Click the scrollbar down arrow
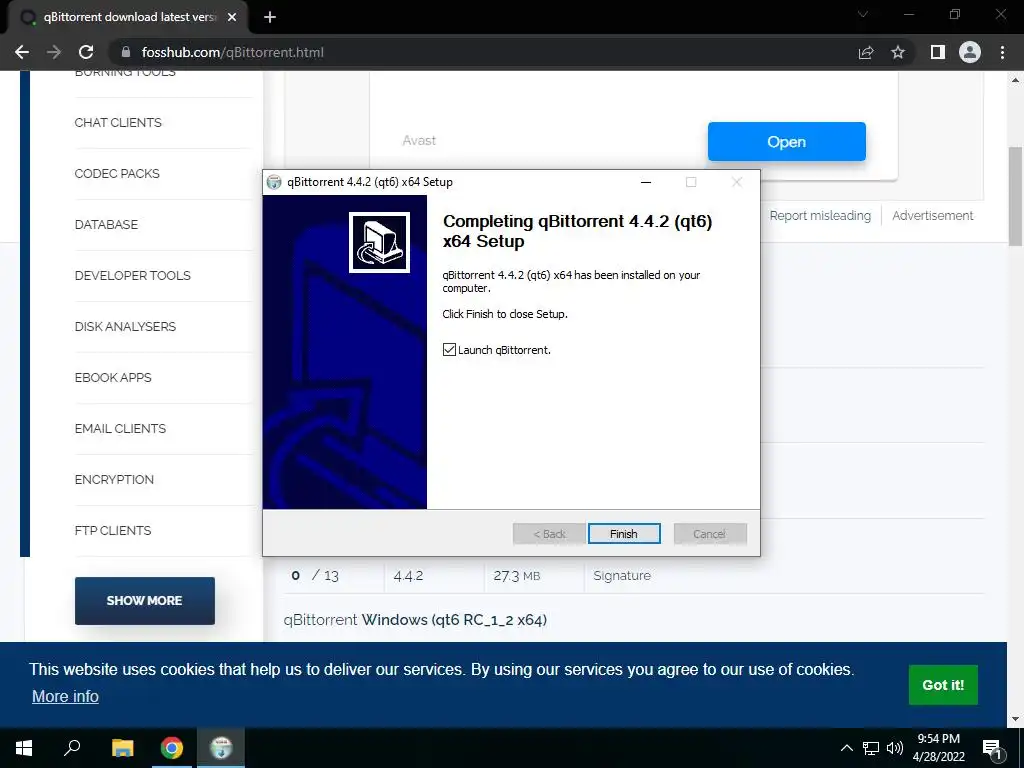This screenshot has width=1024, height=768. click(1015, 719)
